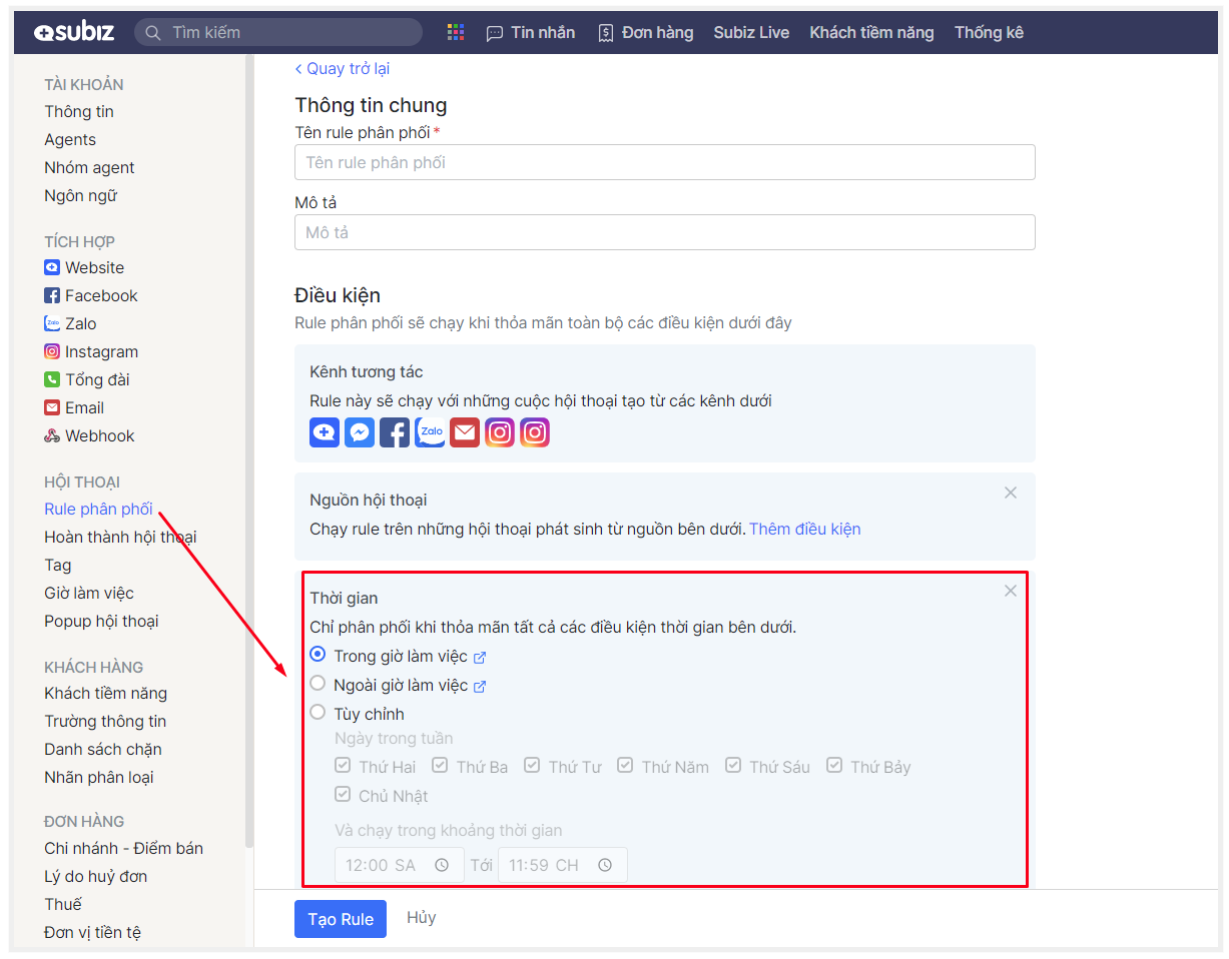Image resolution: width=1229 pixels, height=959 pixels.
Task: Choose the Tùy chỉnh time option
Action: point(318,713)
